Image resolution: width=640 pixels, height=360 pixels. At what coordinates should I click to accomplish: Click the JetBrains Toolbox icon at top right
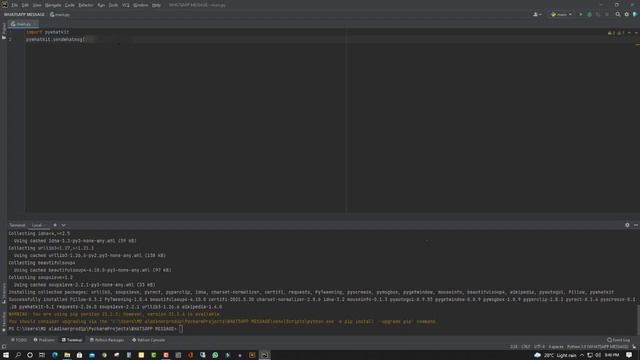click(635, 14)
